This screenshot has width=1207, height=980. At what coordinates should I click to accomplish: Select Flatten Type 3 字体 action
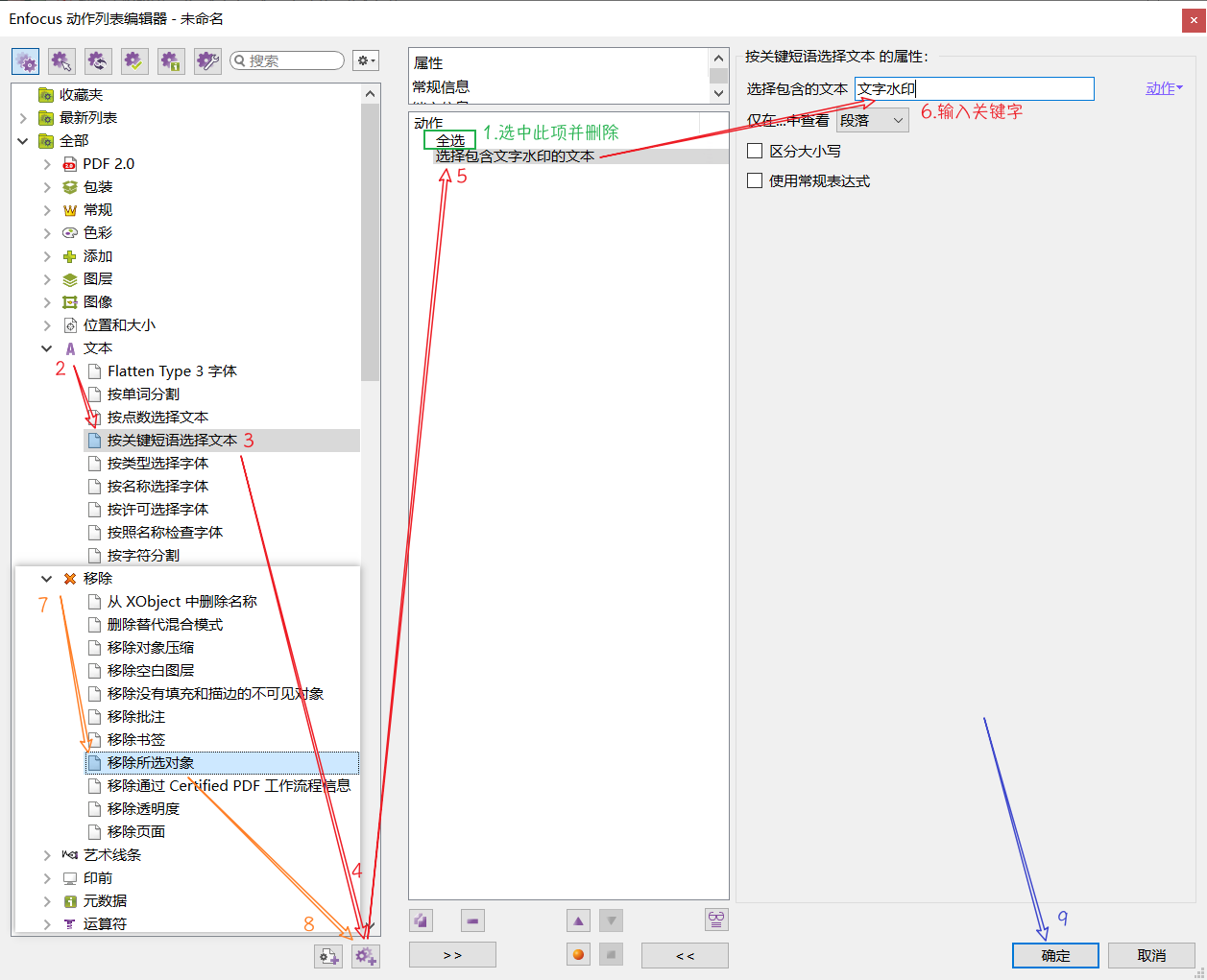(x=172, y=371)
